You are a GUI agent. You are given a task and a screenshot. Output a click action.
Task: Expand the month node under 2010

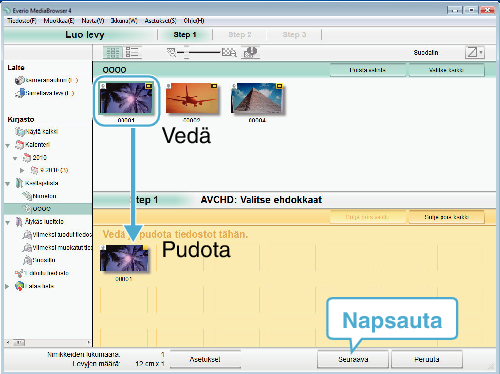pyautogui.click(x=22, y=170)
